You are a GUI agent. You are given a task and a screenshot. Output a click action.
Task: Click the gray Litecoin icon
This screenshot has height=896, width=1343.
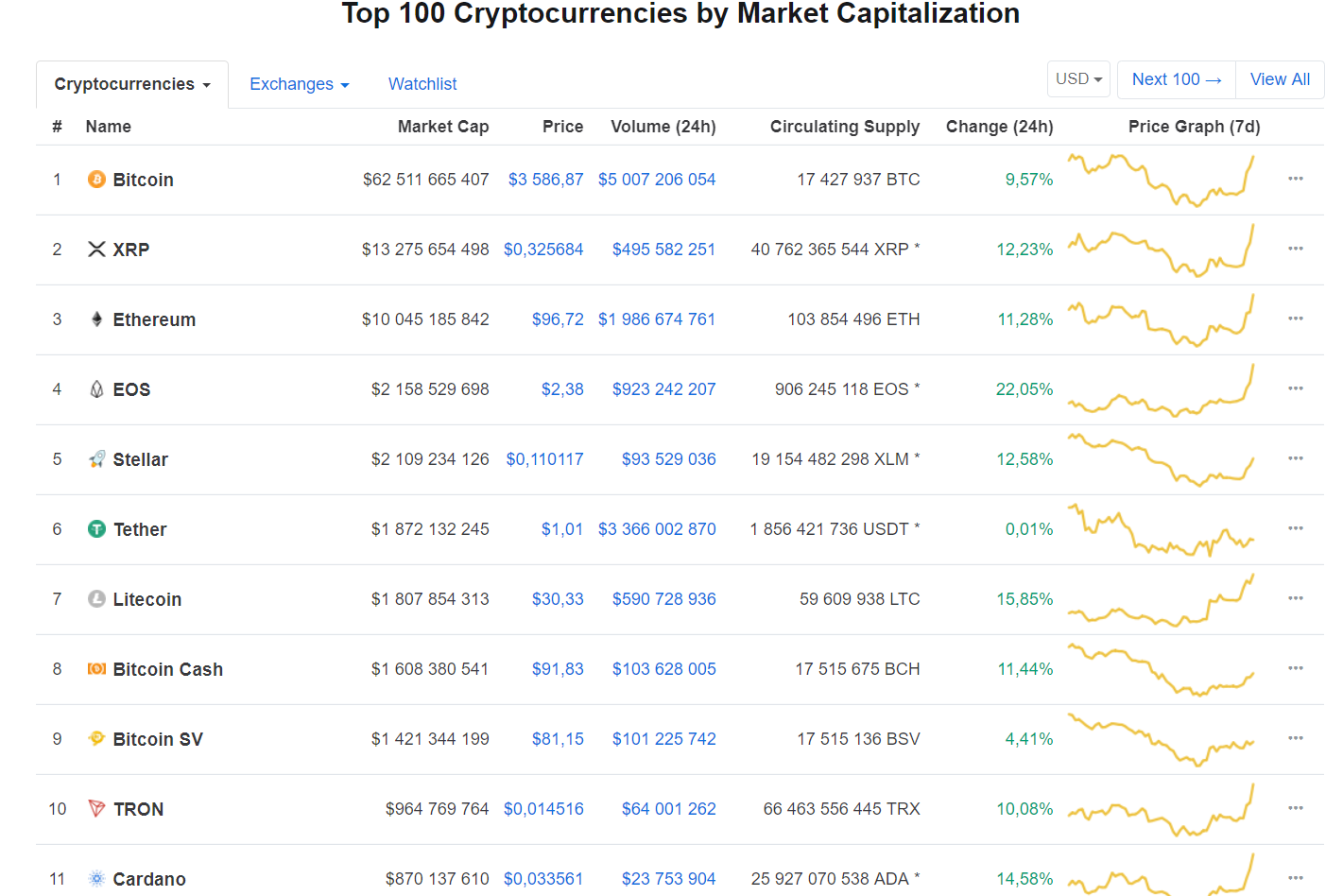point(96,599)
